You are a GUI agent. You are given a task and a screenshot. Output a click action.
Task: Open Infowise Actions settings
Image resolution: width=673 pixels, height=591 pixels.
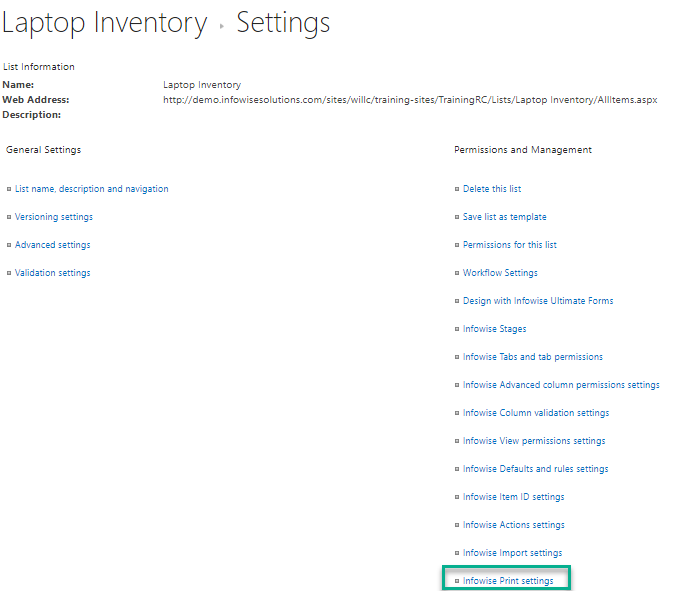coord(513,524)
